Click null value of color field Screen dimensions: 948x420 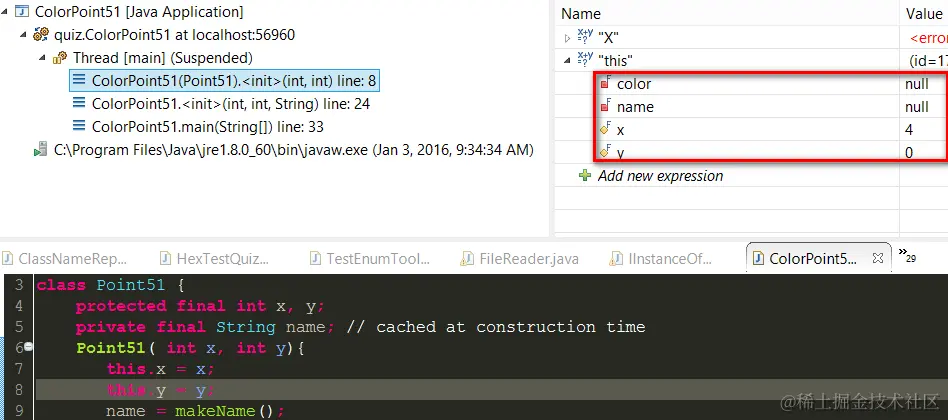click(x=917, y=84)
